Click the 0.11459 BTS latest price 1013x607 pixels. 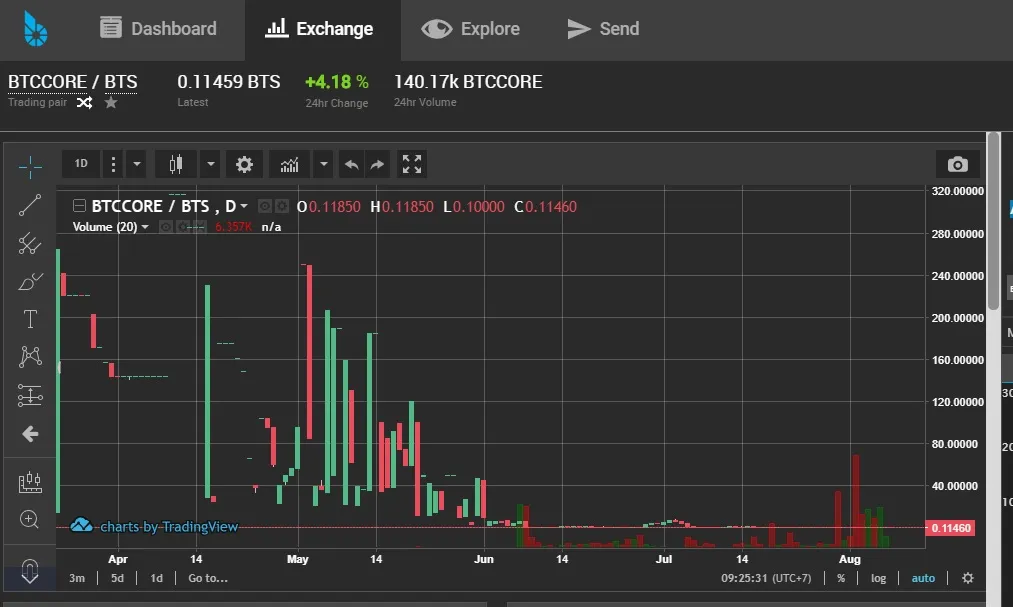(229, 82)
